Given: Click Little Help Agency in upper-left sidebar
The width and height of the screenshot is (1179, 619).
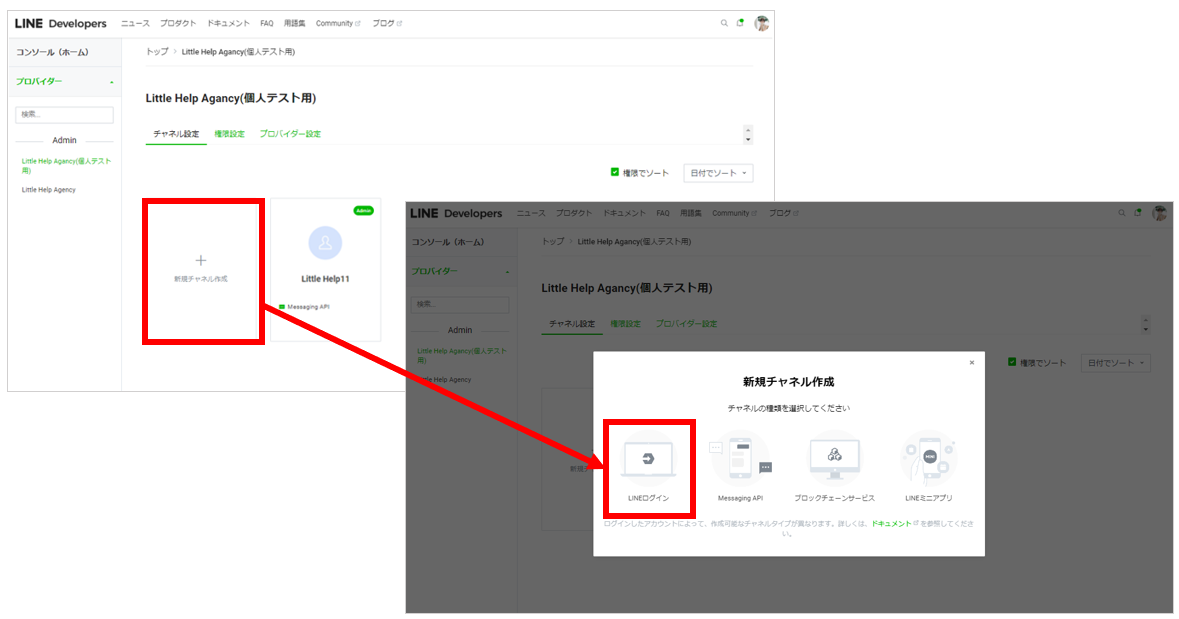Looking at the screenshot, I should tap(49, 189).
